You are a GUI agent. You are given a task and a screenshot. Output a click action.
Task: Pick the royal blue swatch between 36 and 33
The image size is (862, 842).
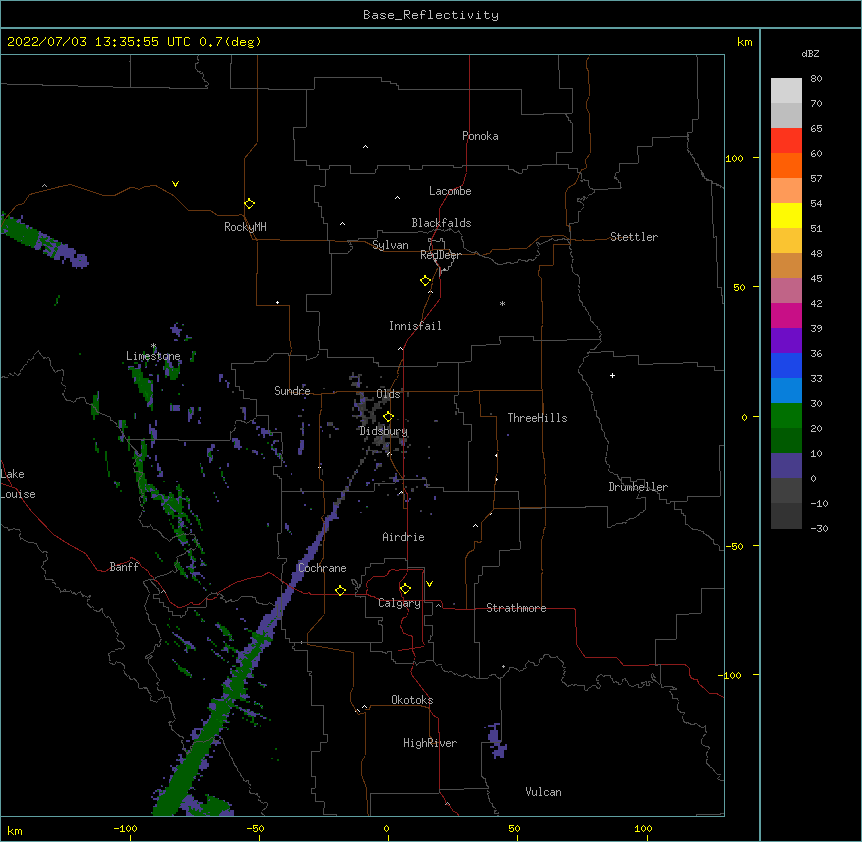click(x=786, y=365)
